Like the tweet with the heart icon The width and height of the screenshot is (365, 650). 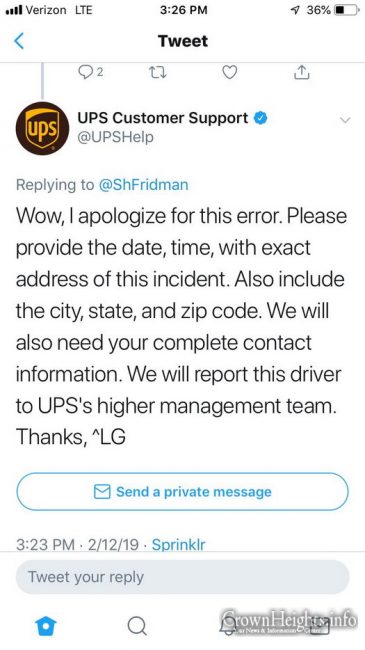pos(229,73)
